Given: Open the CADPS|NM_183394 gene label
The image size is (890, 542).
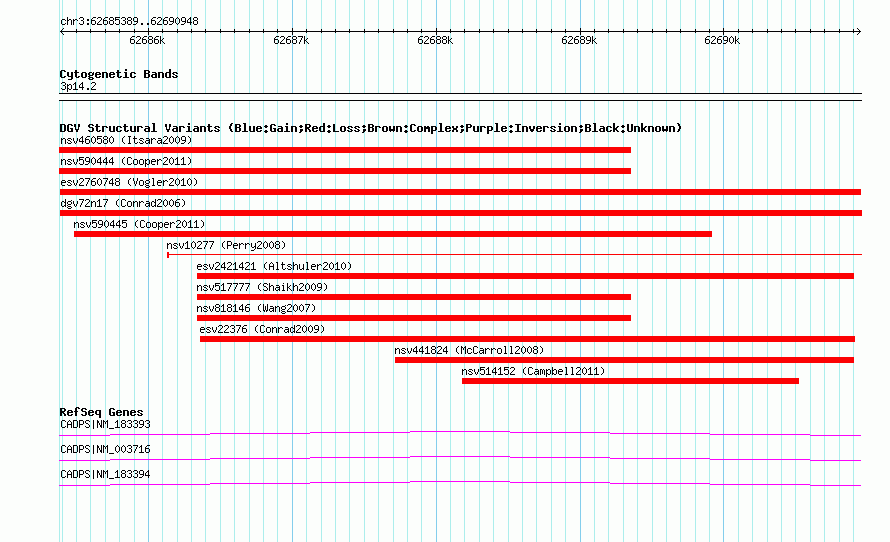Looking at the screenshot, I should [x=105, y=474].
